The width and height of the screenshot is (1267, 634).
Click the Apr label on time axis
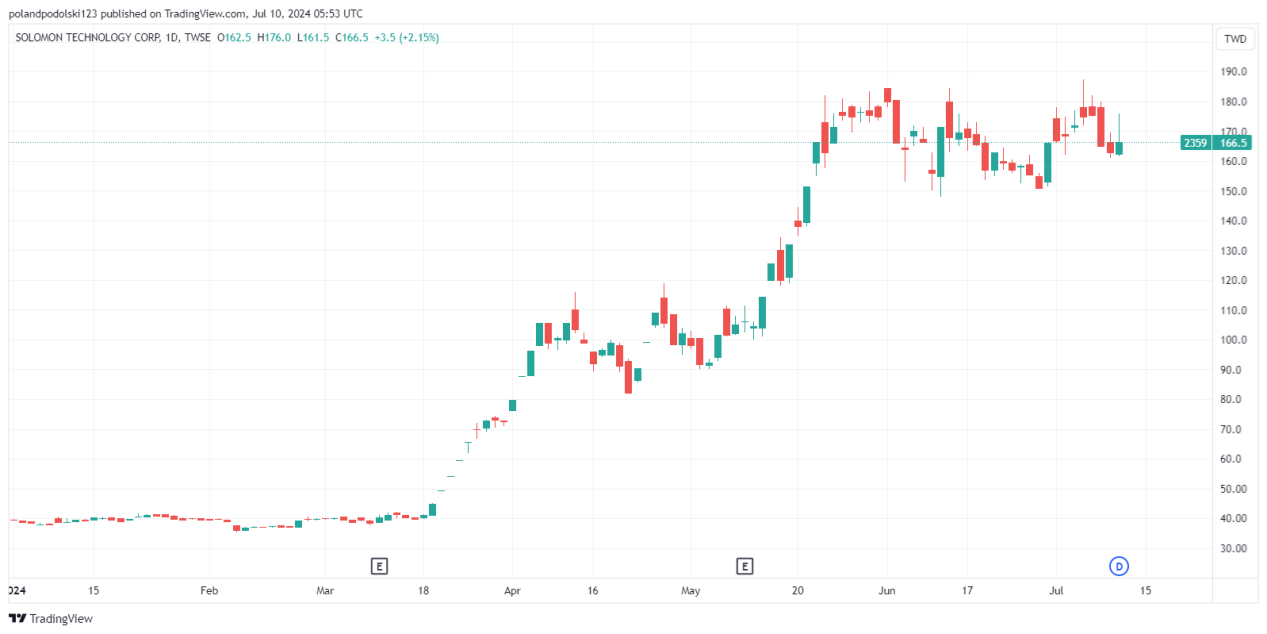click(x=510, y=590)
